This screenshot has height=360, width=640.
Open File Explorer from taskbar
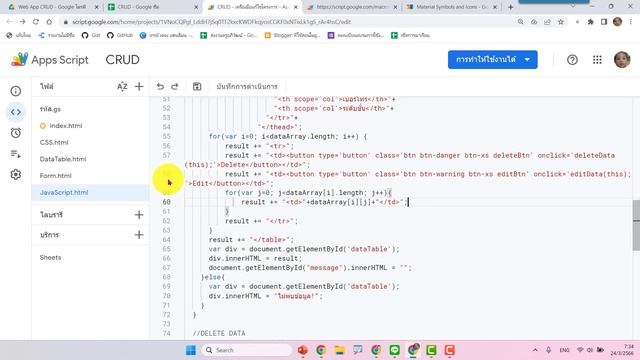[x=339, y=350]
